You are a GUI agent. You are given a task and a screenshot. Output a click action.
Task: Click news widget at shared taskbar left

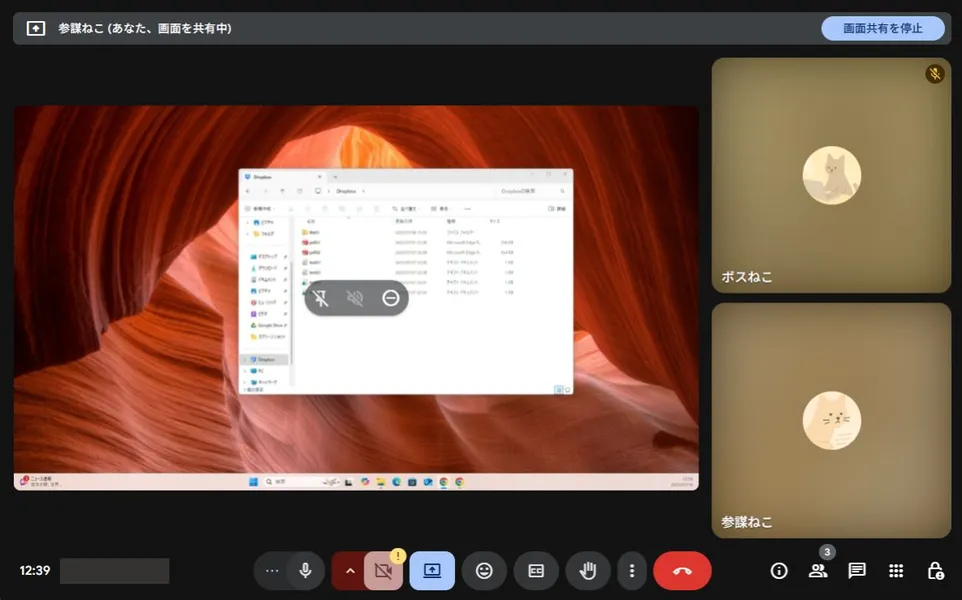pyautogui.click(x=40, y=482)
